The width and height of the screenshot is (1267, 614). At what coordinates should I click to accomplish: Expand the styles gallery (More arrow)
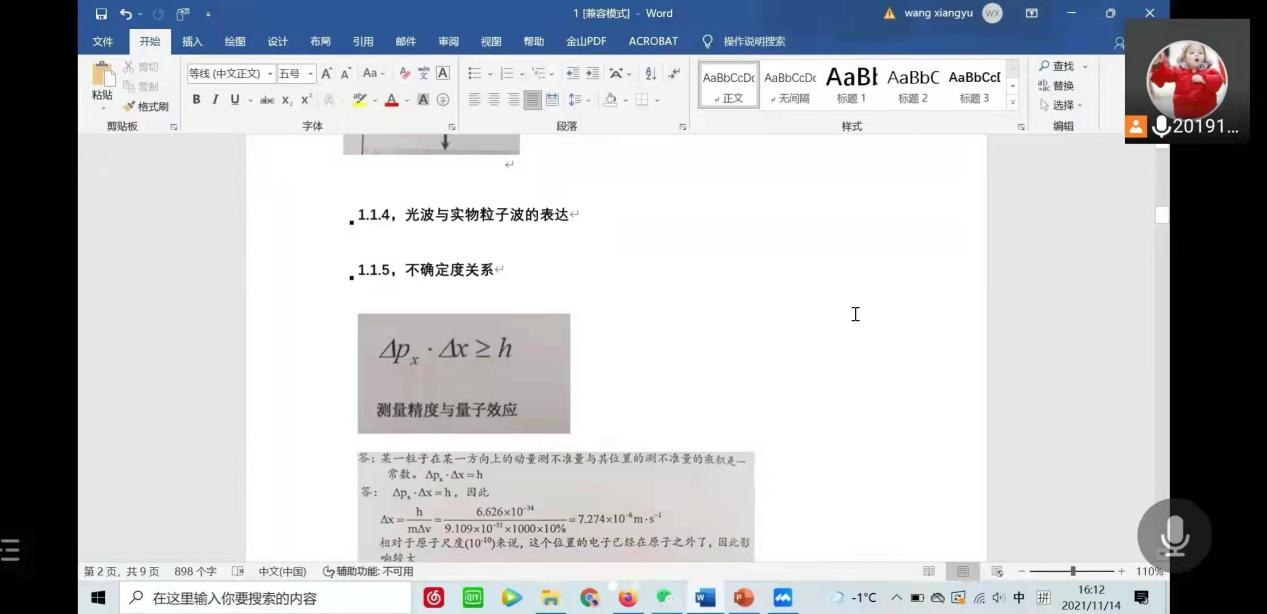pos(1012,103)
